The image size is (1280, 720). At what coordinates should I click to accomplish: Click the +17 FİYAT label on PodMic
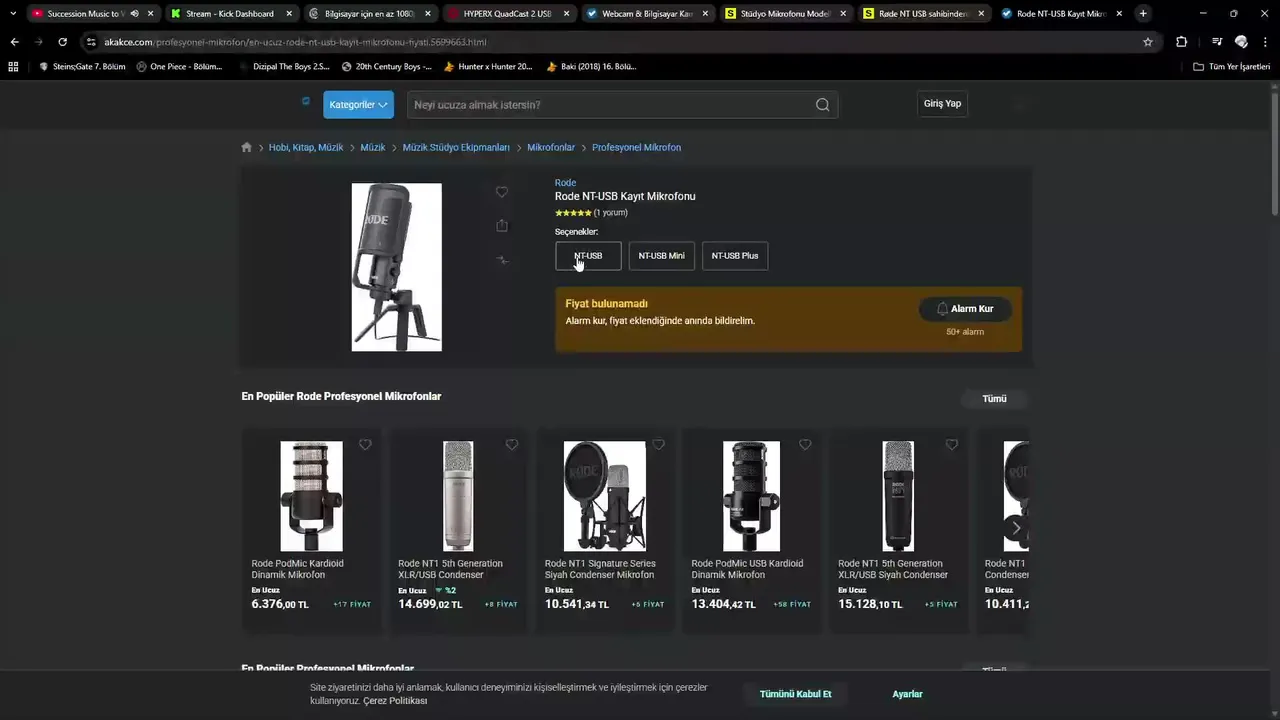(352, 605)
